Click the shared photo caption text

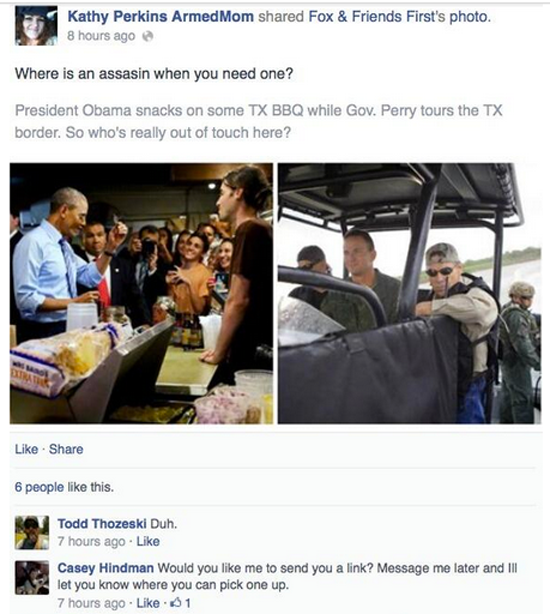258,121
